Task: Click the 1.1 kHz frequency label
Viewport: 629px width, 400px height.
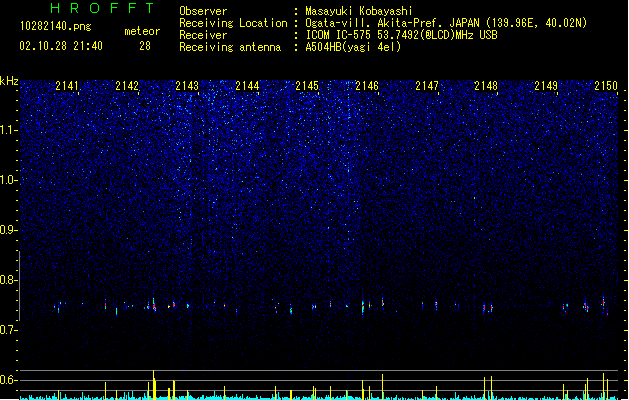Action: point(9,130)
